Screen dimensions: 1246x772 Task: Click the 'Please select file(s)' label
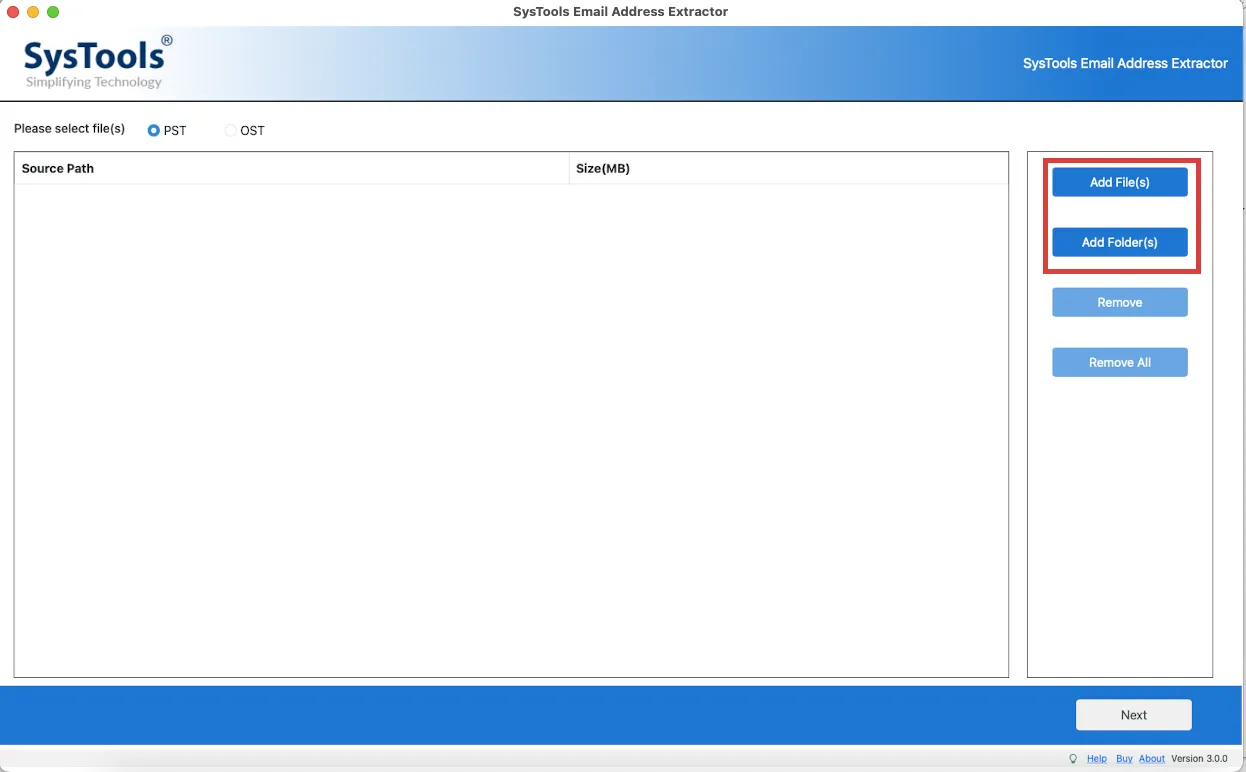point(70,129)
